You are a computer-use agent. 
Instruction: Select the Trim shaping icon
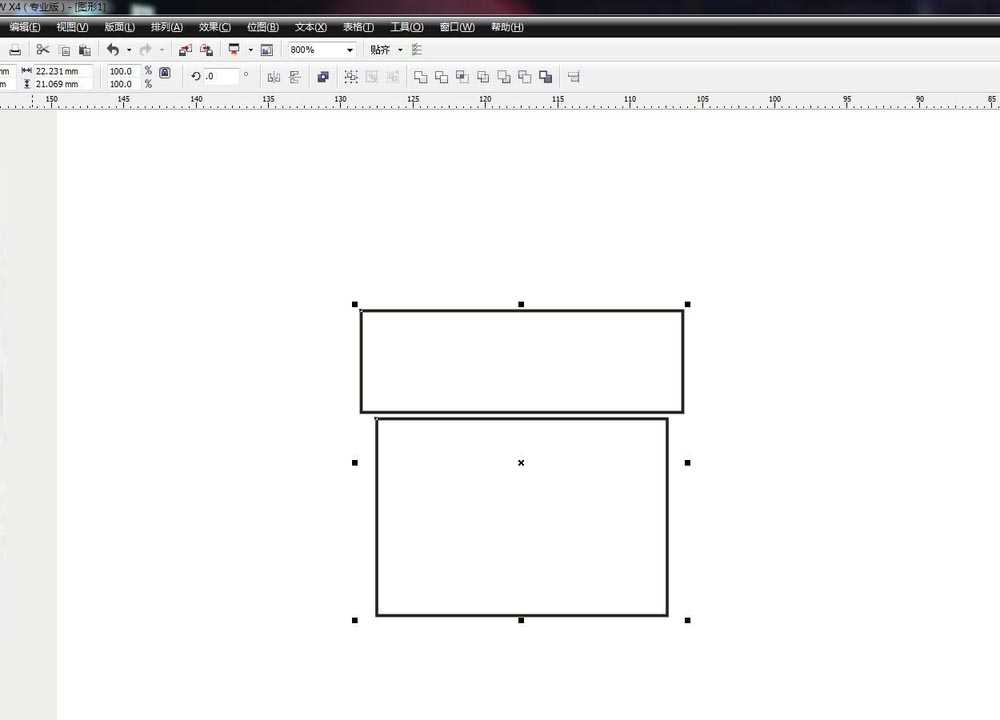pos(441,76)
